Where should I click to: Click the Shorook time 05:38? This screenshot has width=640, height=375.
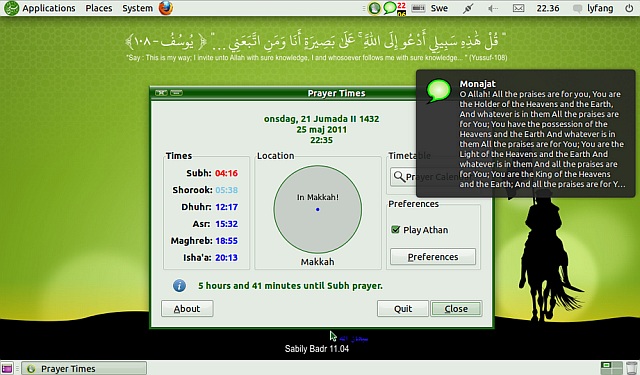tap(226, 190)
